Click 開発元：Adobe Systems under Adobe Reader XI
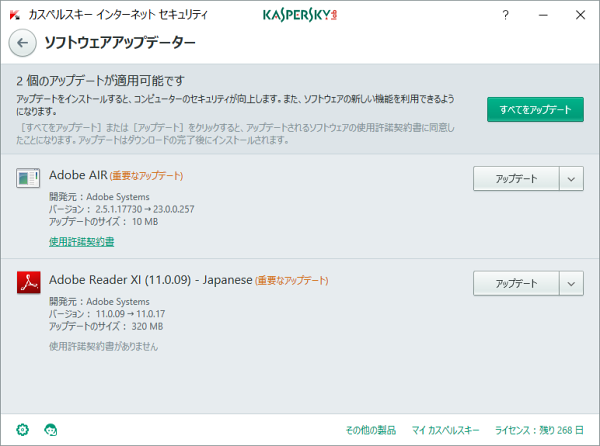Viewport: 600px width, 446px height. coord(99,301)
